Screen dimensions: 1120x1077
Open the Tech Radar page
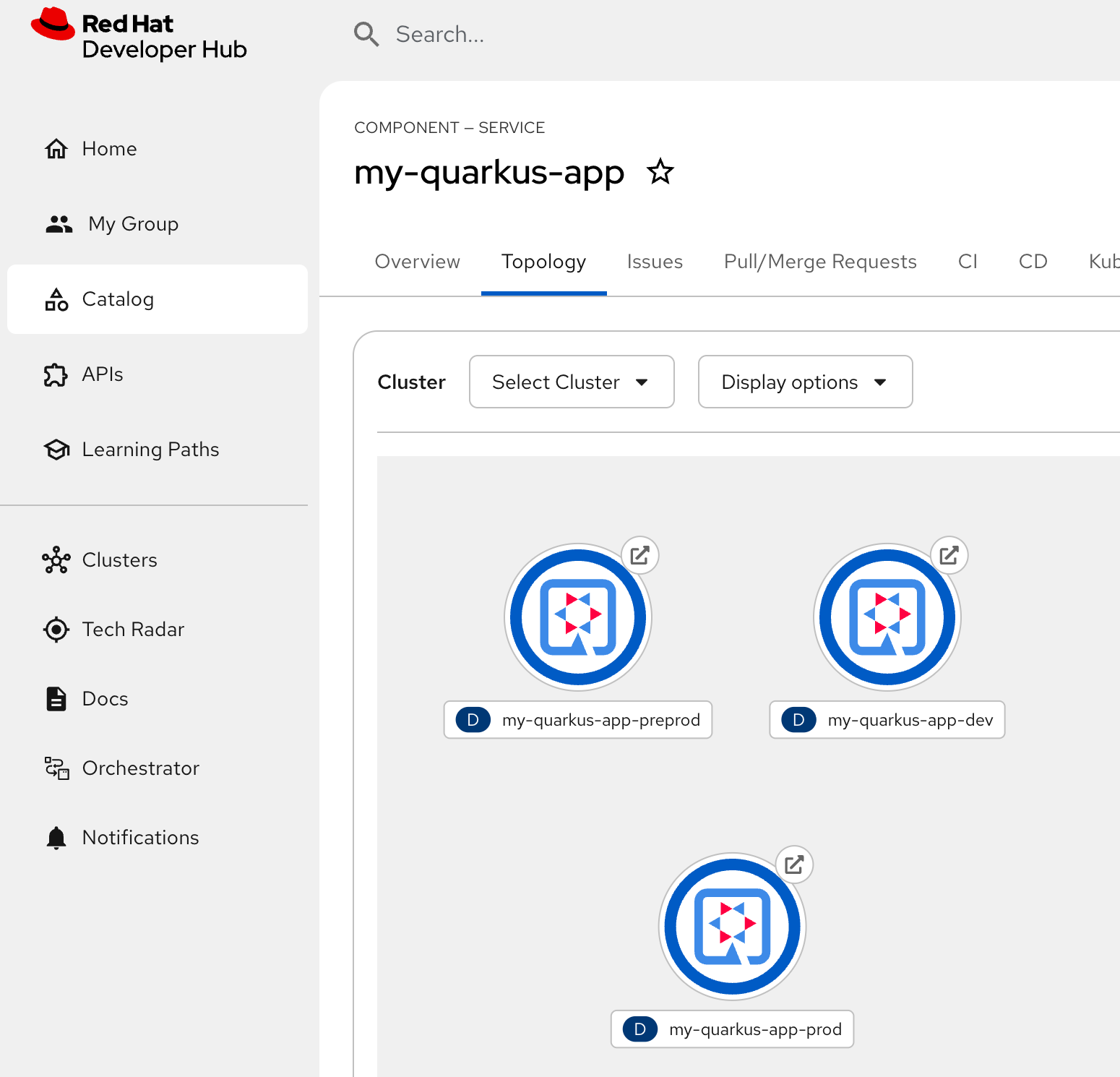tap(133, 630)
